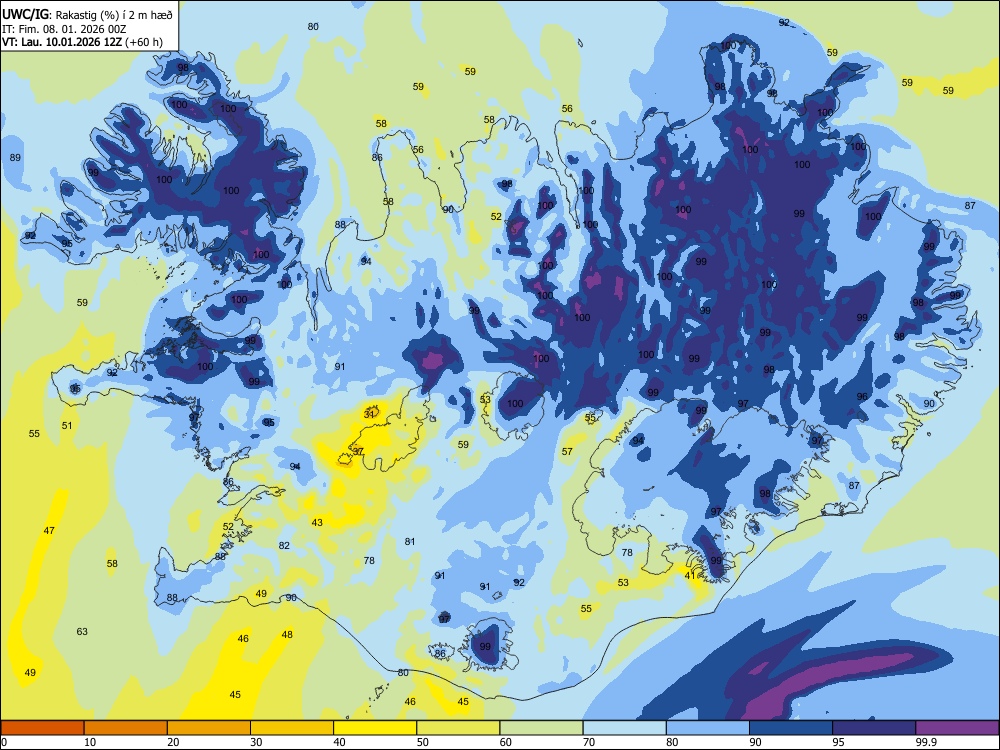The height and width of the screenshot is (750, 1000).
Task: Click the legend tick label '50'
Action: (x=423, y=742)
